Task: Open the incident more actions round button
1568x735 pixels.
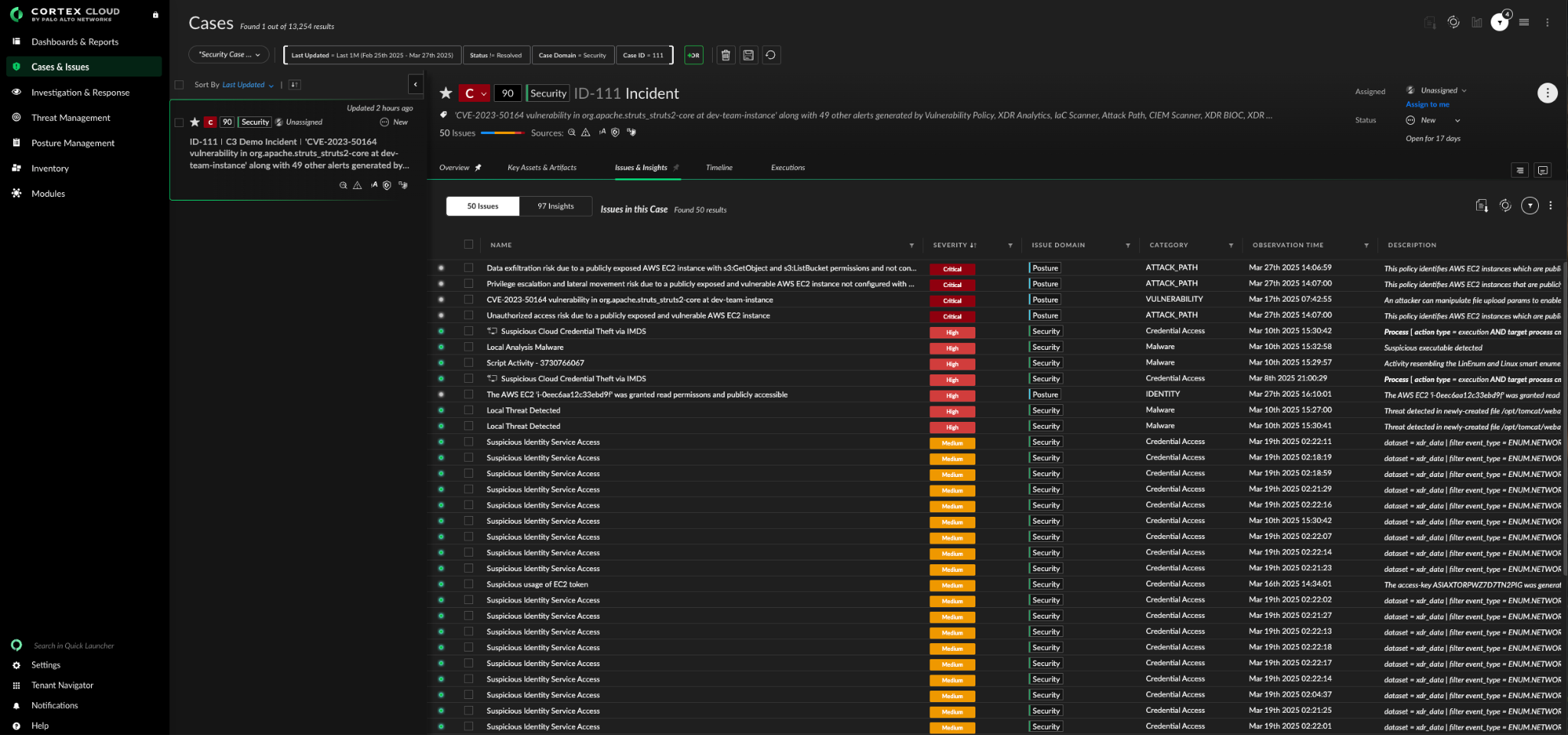Action: point(1547,93)
